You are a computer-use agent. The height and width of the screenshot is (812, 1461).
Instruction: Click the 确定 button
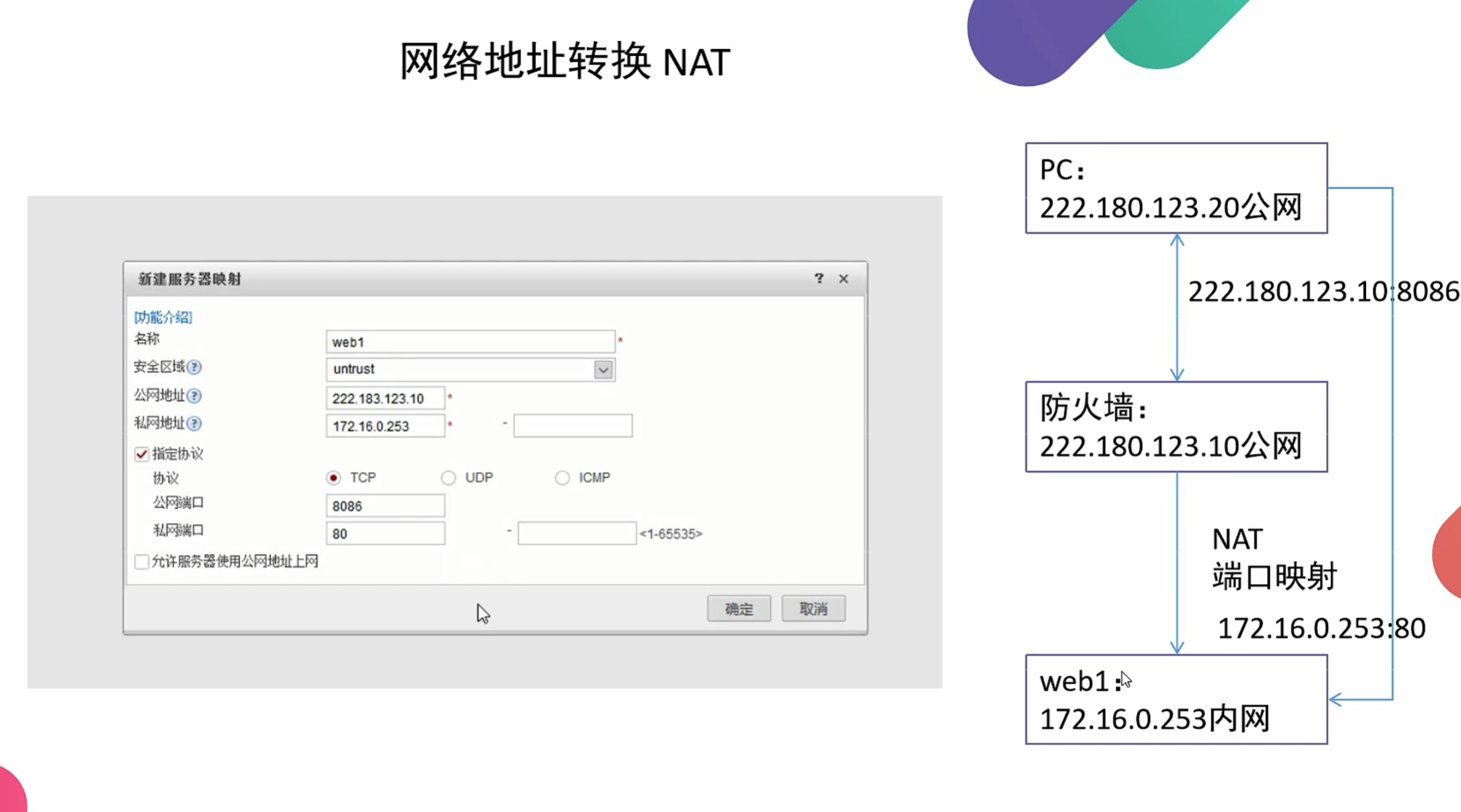point(738,609)
